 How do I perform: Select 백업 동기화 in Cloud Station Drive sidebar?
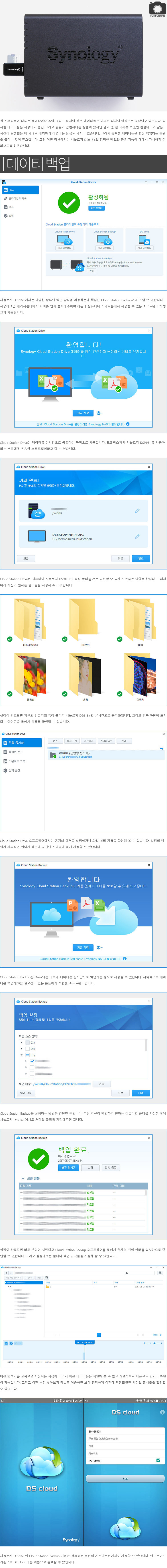tap(21, 743)
